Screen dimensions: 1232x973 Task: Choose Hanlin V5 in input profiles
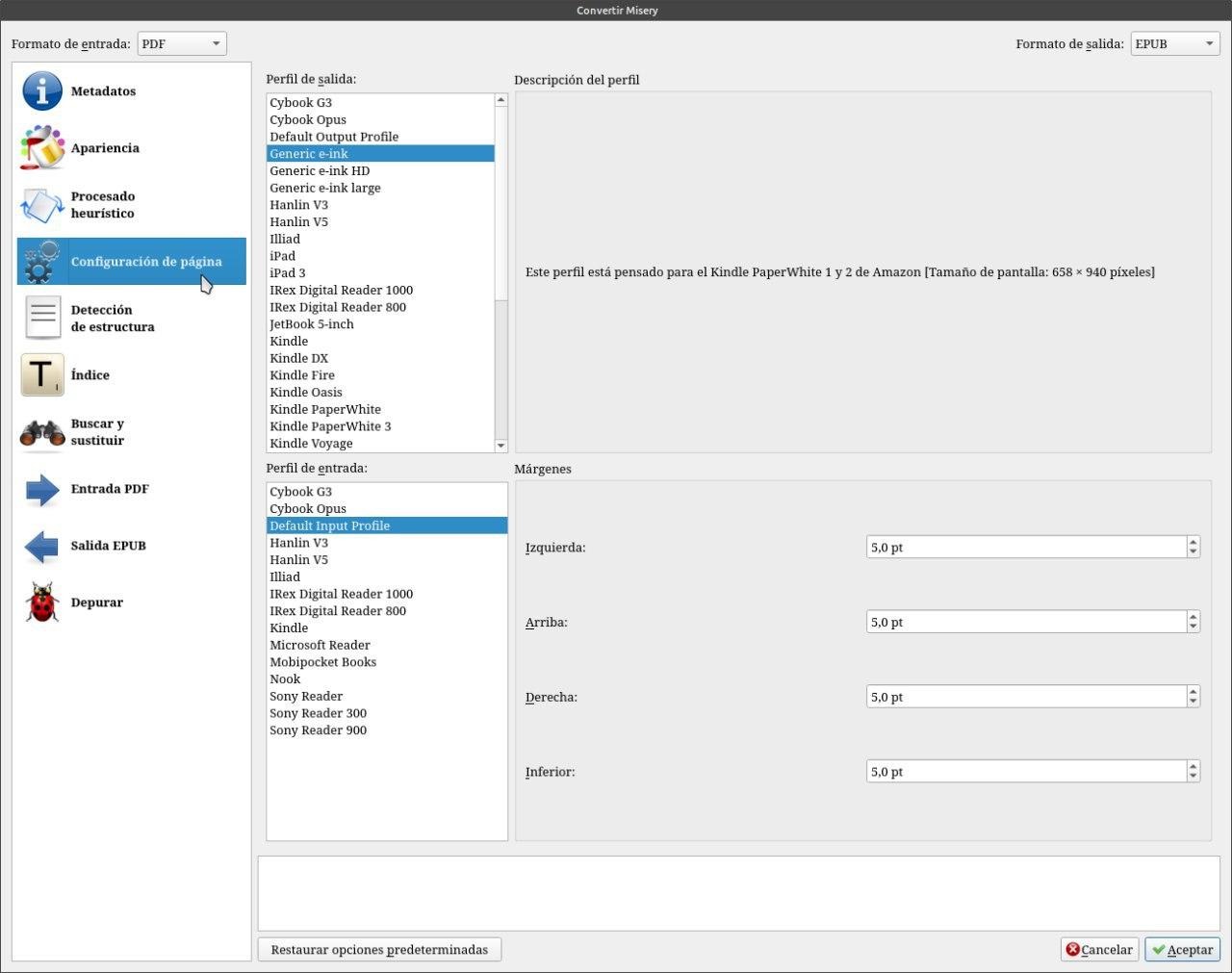tap(387, 560)
